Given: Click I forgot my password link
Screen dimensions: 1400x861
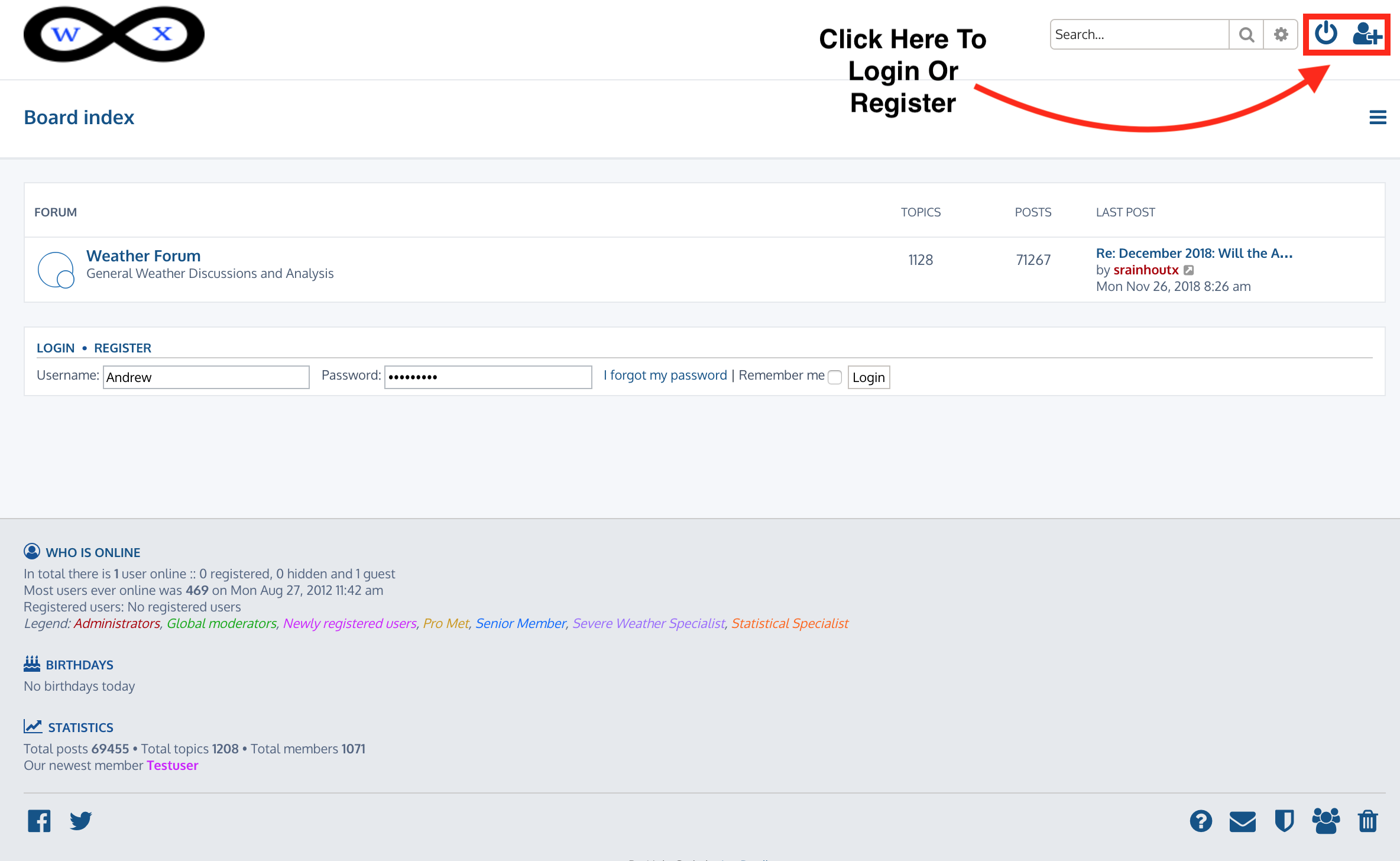Looking at the screenshot, I should pos(665,376).
